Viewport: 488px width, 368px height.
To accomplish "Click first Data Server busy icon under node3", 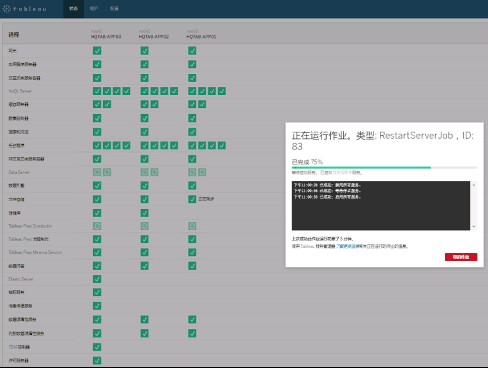I will (192, 172).
